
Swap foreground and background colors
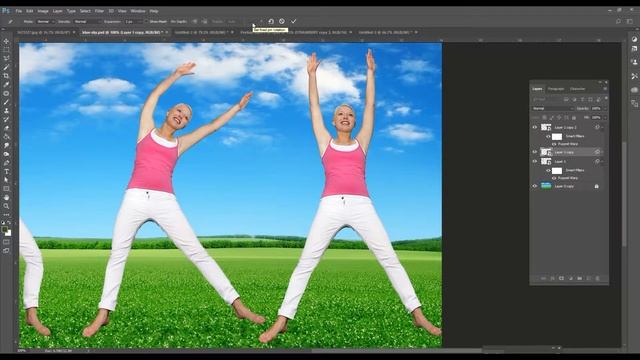pyautogui.click(x=9, y=222)
